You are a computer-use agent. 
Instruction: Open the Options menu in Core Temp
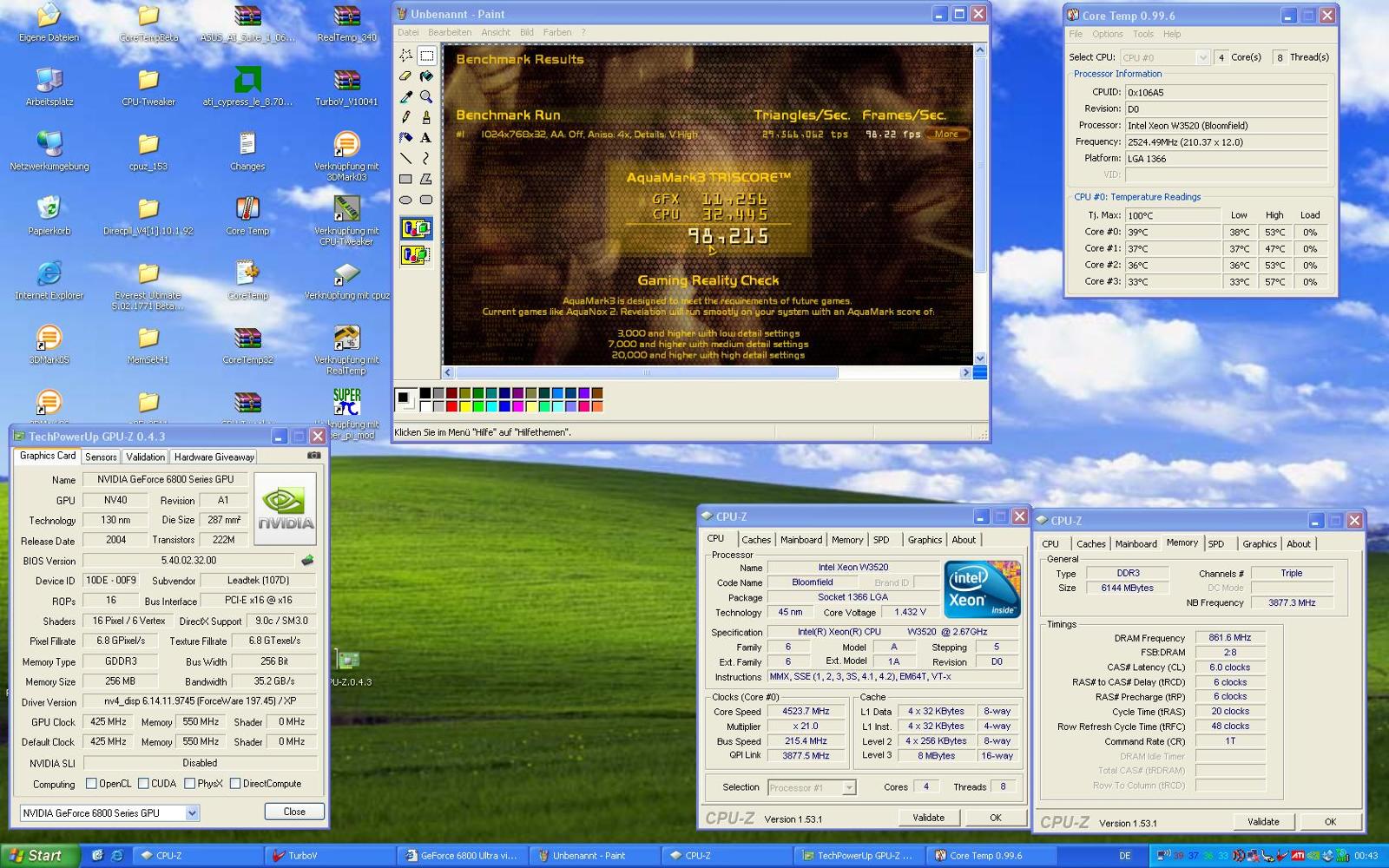[x=1108, y=34]
